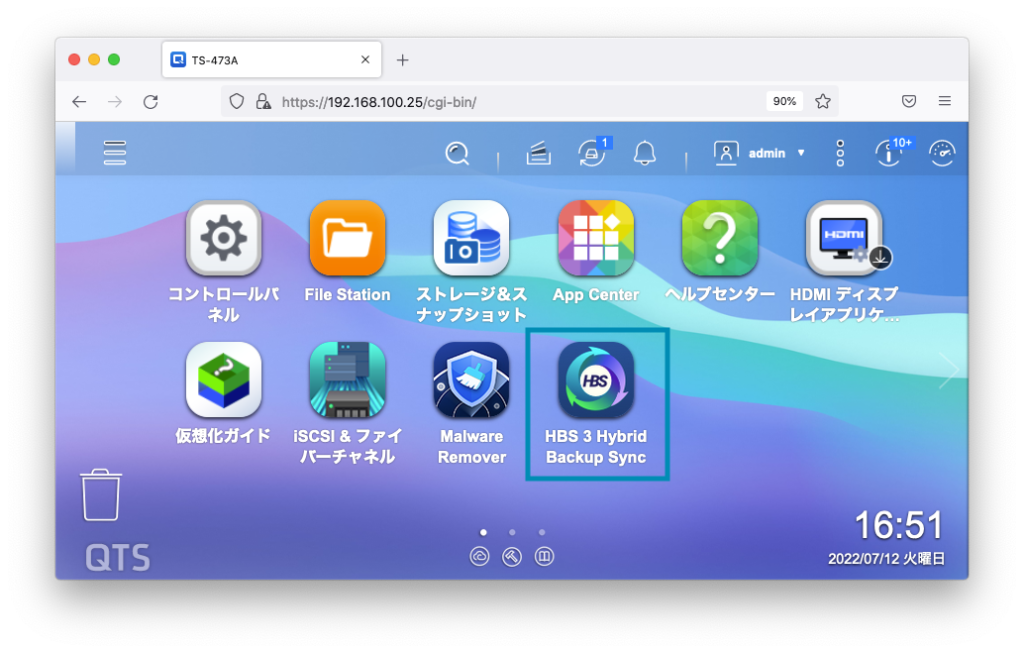The height and width of the screenshot is (653, 1024).
Task: Open the dashboard gauge icon
Action: pos(942,153)
